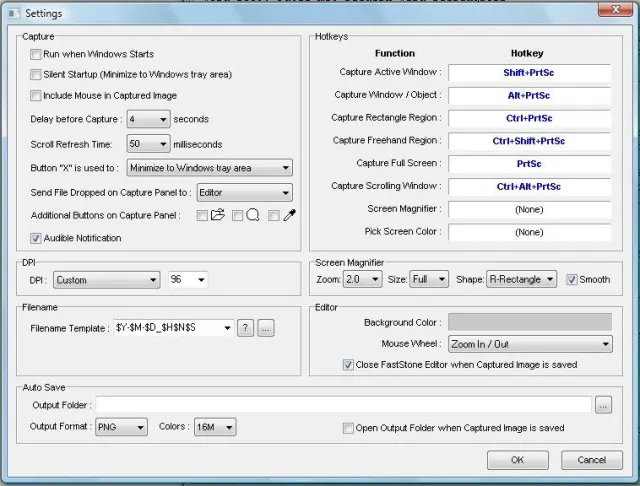This screenshot has width=640, height=486.
Task: Click the Screen Magnifier hotkey field
Action: tap(529, 209)
